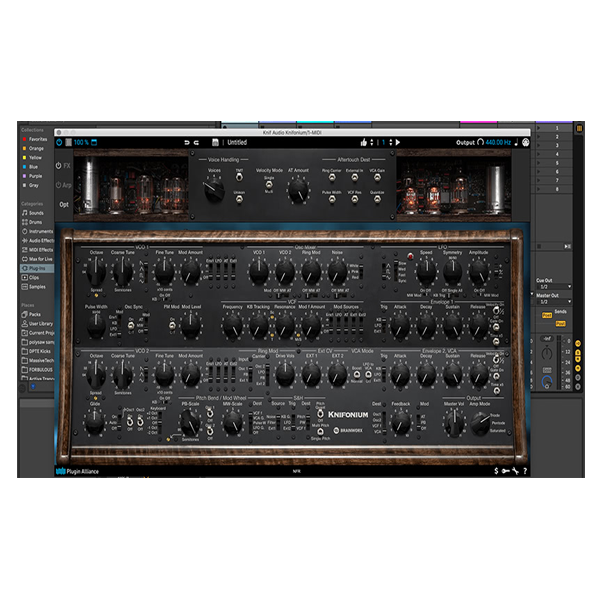Open Packs in Places list
Screen dimensions: 600x600
31,314
